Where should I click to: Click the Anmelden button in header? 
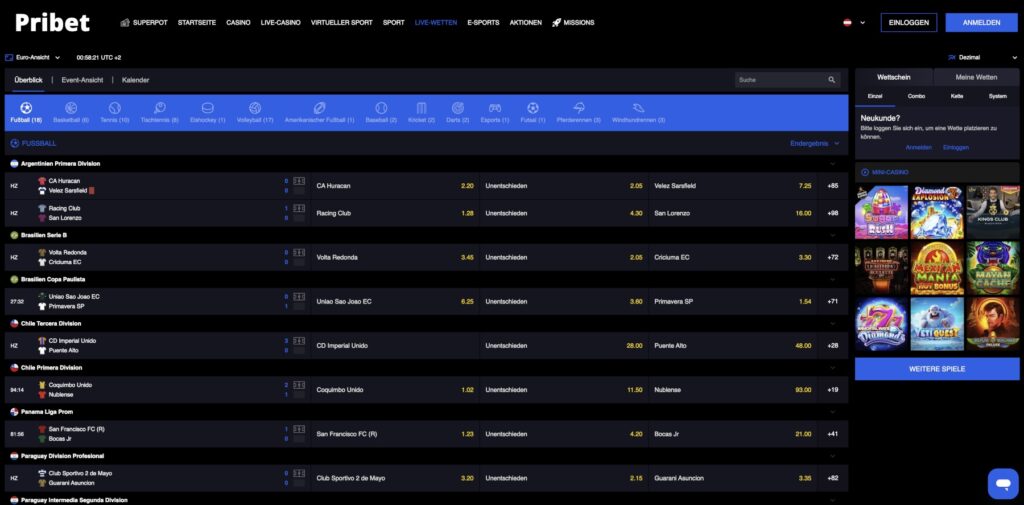click(x=982, y=22)
